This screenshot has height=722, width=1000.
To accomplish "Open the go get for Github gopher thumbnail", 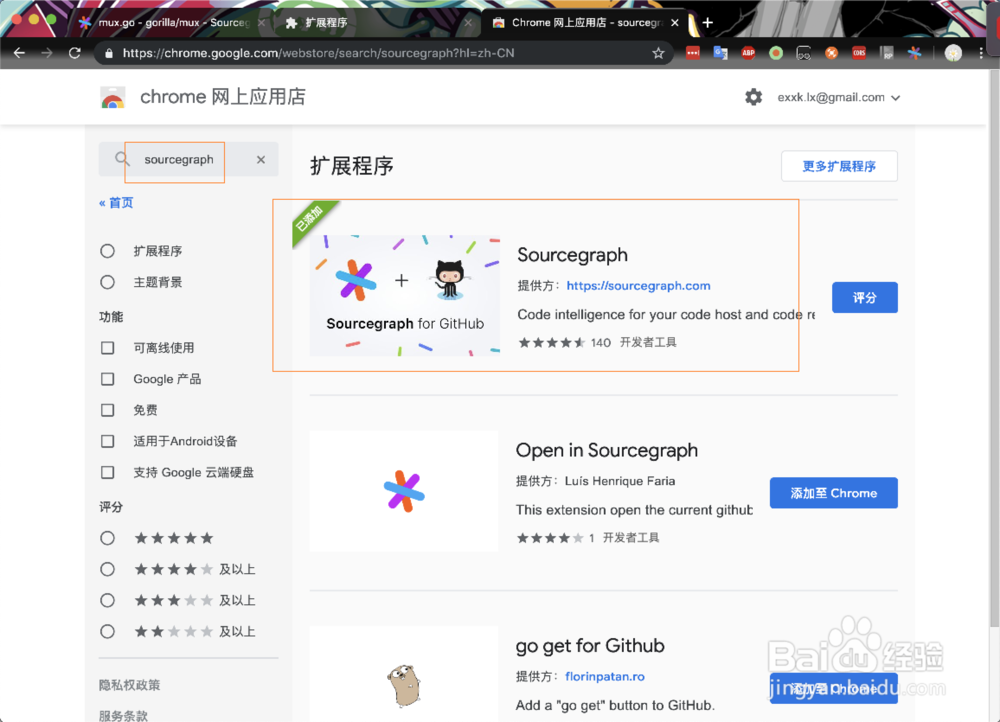I will point(404,674).
